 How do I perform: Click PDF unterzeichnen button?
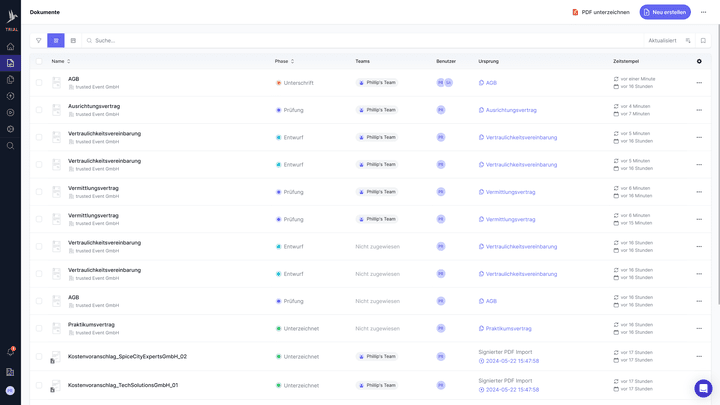click(601, 12)
